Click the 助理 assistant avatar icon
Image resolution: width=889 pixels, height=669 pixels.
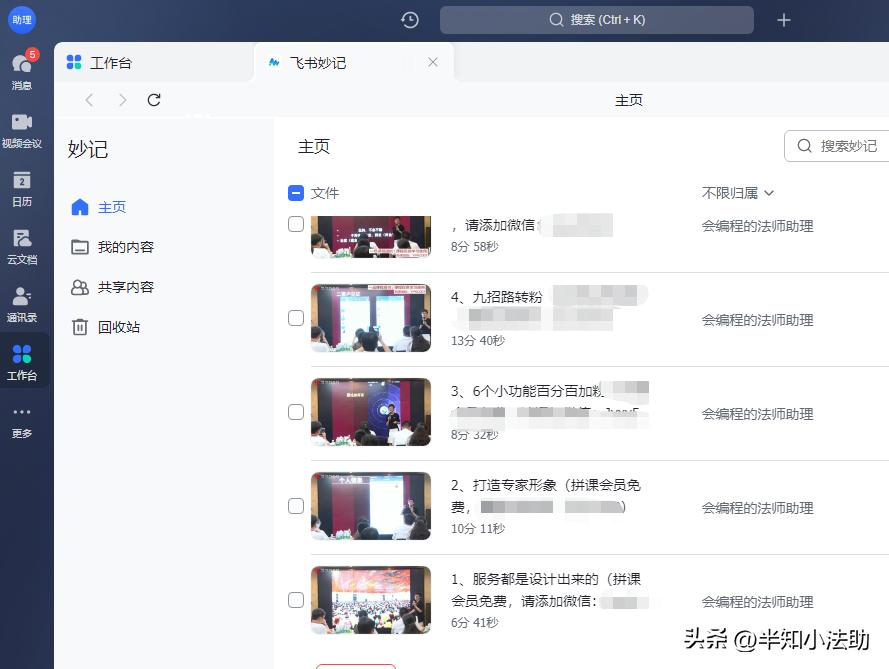tap(22, 20)
